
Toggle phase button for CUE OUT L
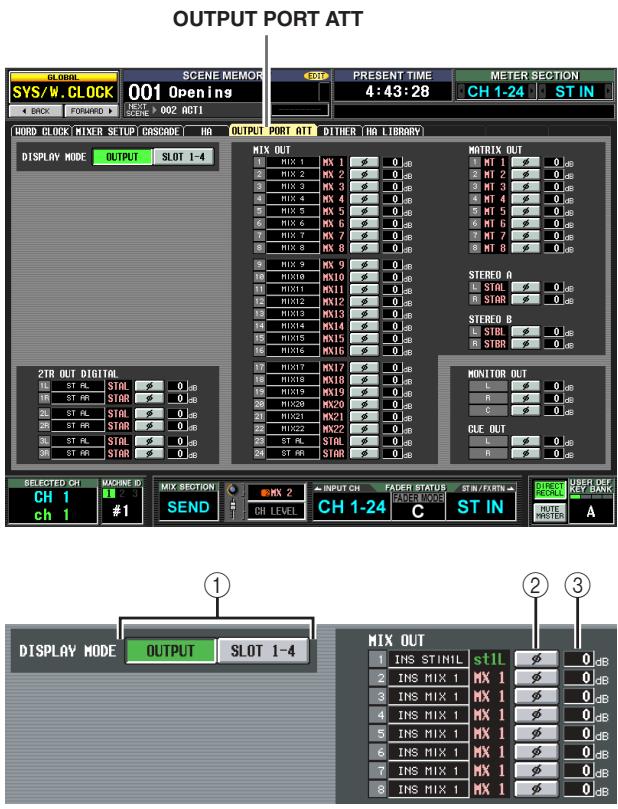point(526,441)
